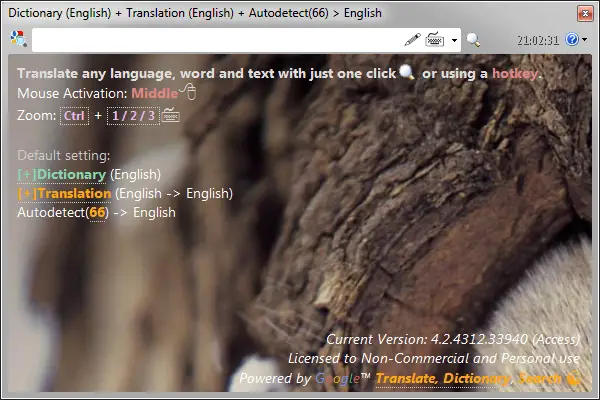Click the orange 66 autodetect languages link
This screenshot has width=600, height=400.
click(x=97, y=212)
